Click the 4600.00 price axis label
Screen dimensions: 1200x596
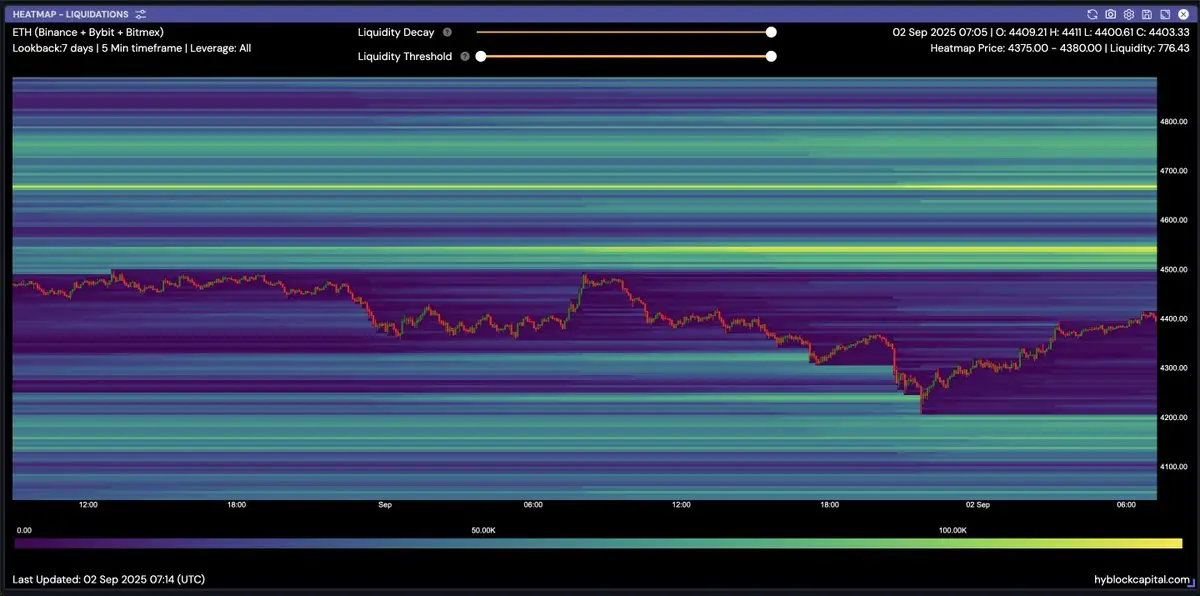pyautogui.click(x=1173, y=220)
